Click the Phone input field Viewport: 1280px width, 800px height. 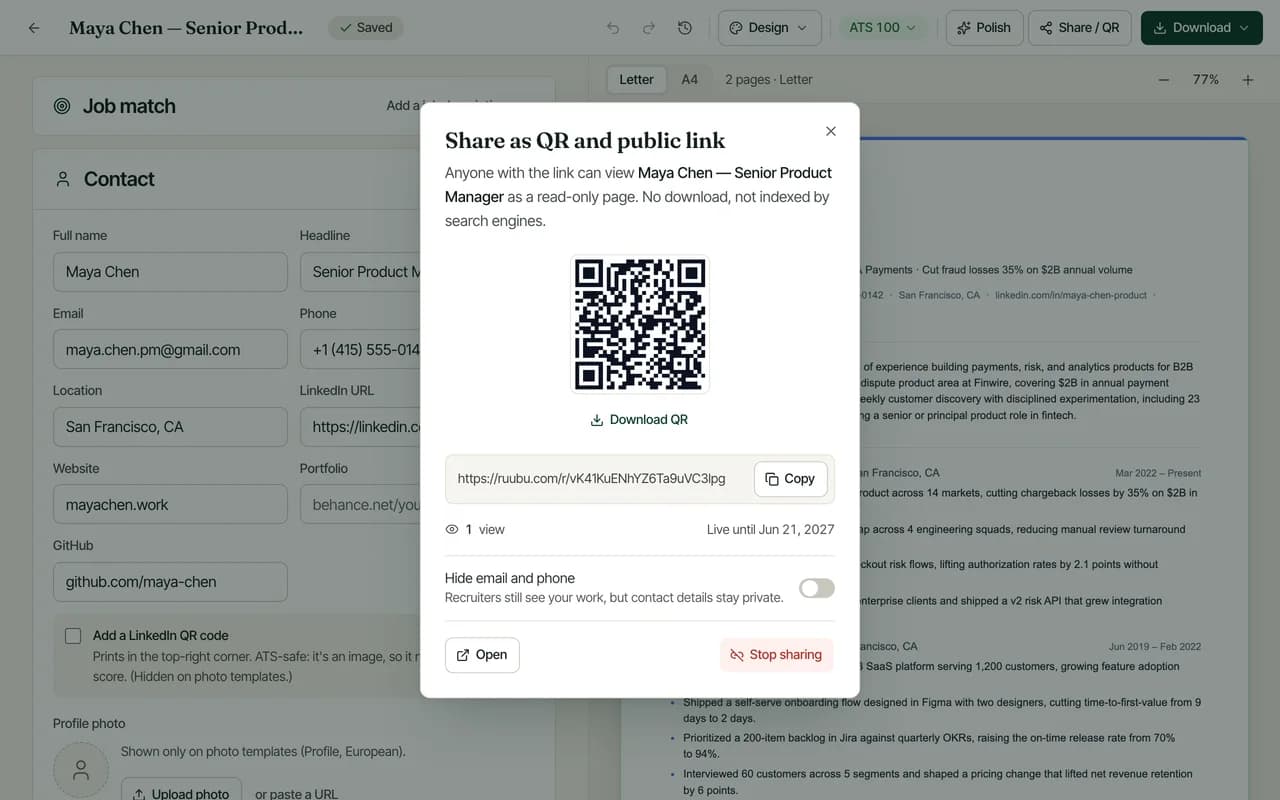tap(360, 350)
